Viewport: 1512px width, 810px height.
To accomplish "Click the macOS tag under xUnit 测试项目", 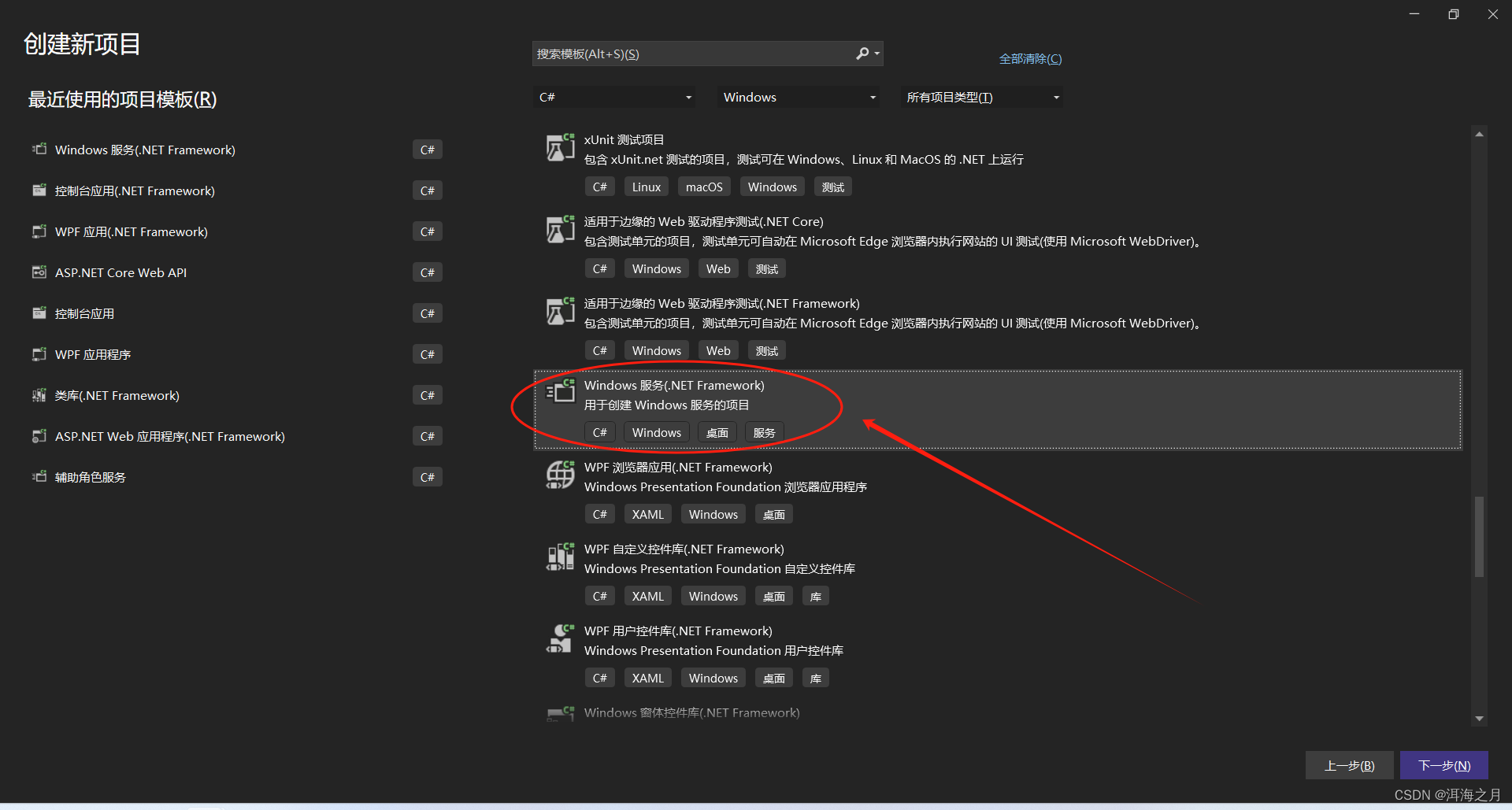I will tap(704, 187).
